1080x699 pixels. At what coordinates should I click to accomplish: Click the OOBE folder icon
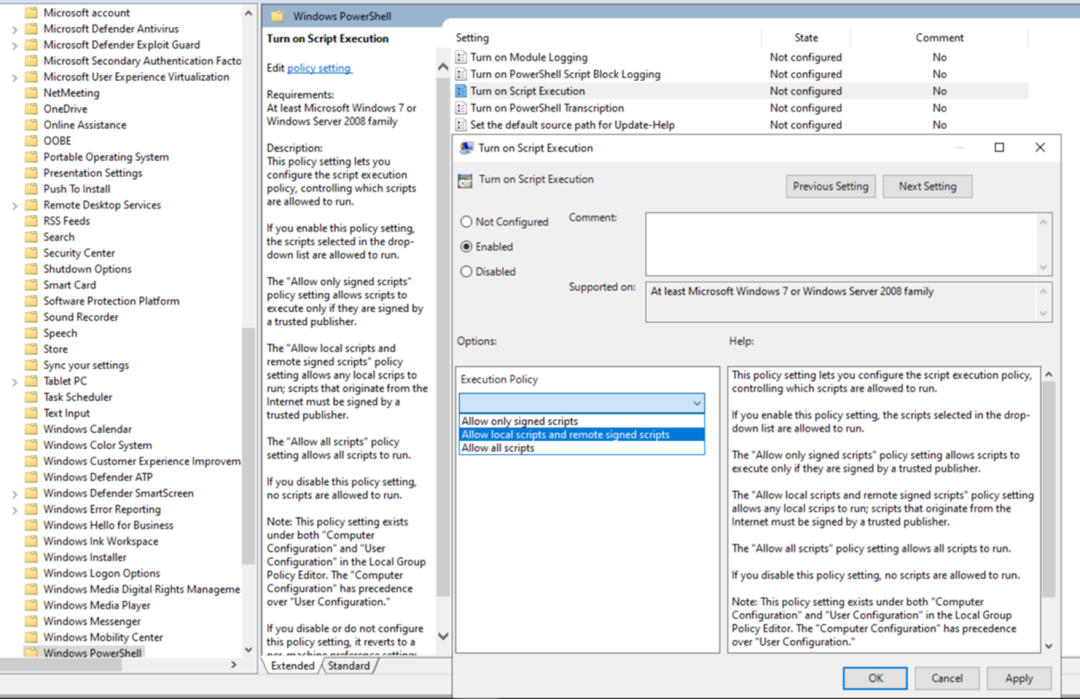tap(31, 140)
